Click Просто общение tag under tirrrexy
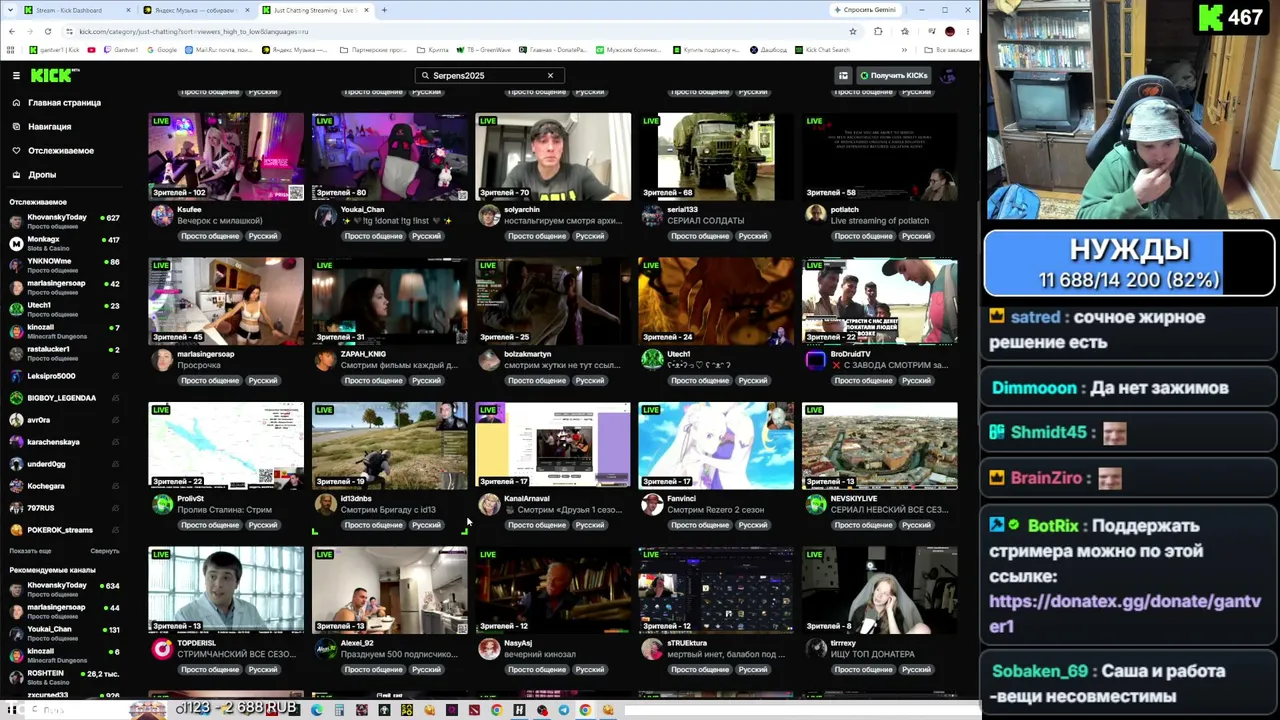1280x720 pixels. [863, 669]
